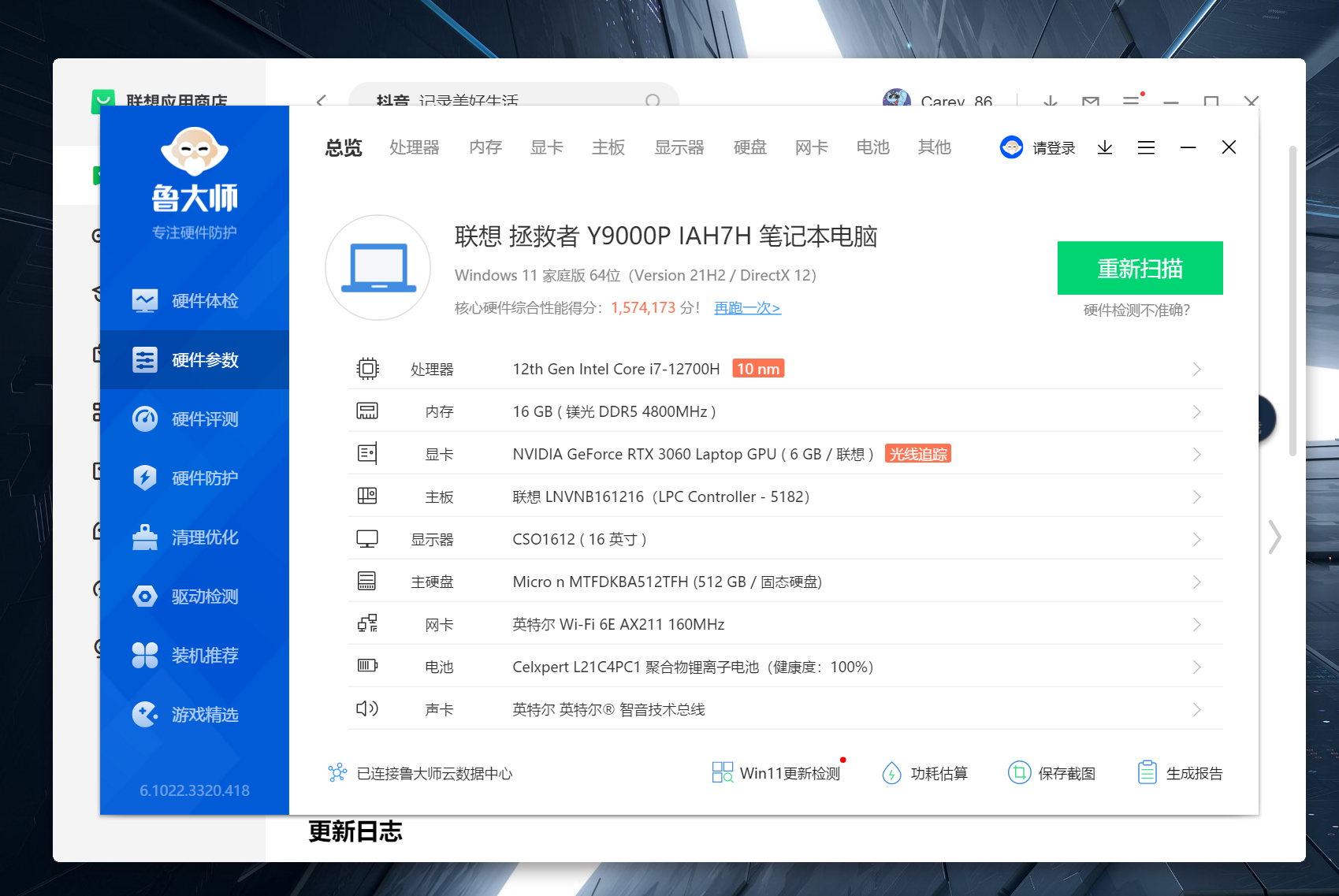Click the processor chip icon

(367, 369)
